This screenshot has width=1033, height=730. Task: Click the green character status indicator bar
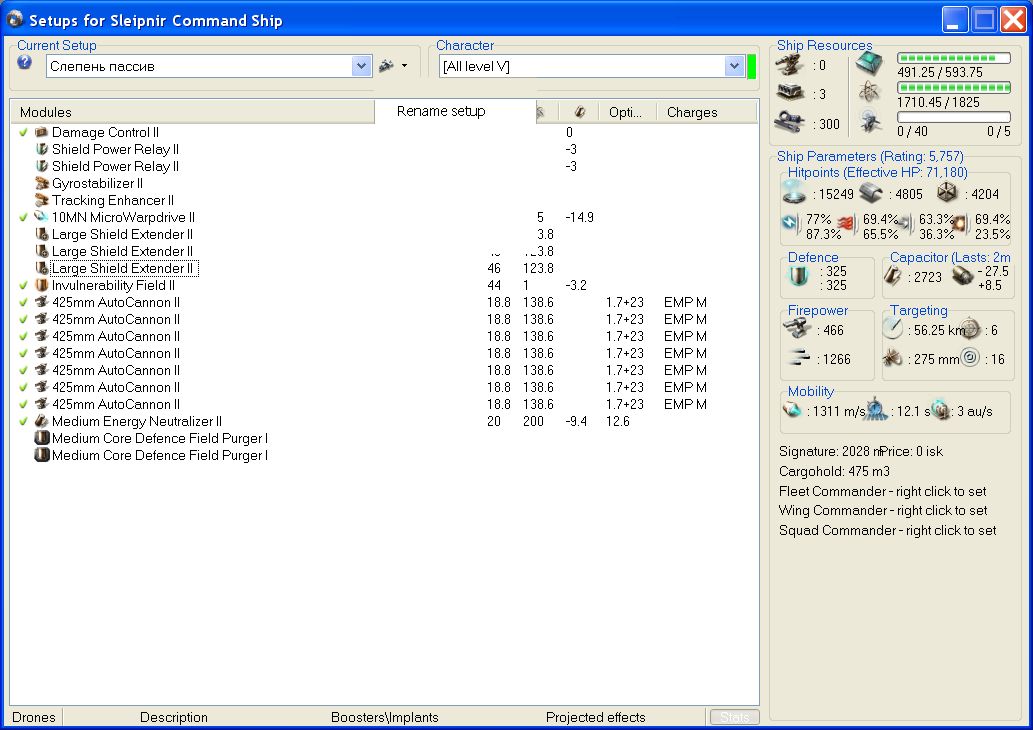tap(752, 66)
